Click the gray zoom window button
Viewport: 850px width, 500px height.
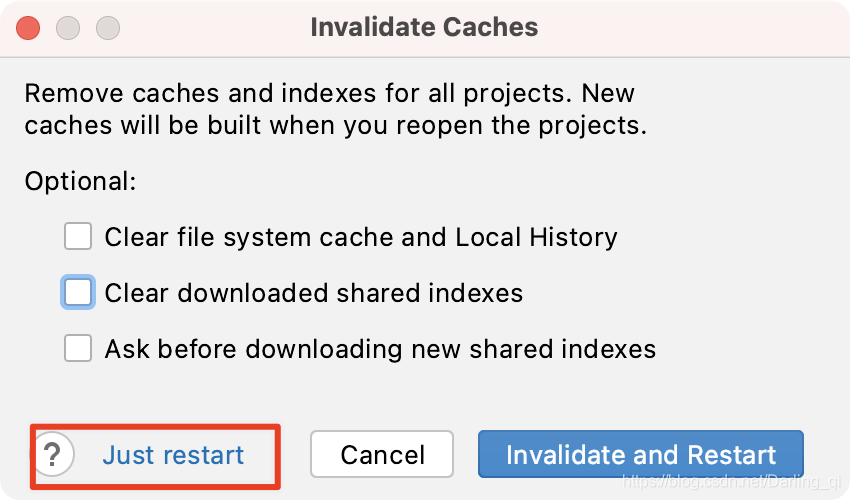107,27
